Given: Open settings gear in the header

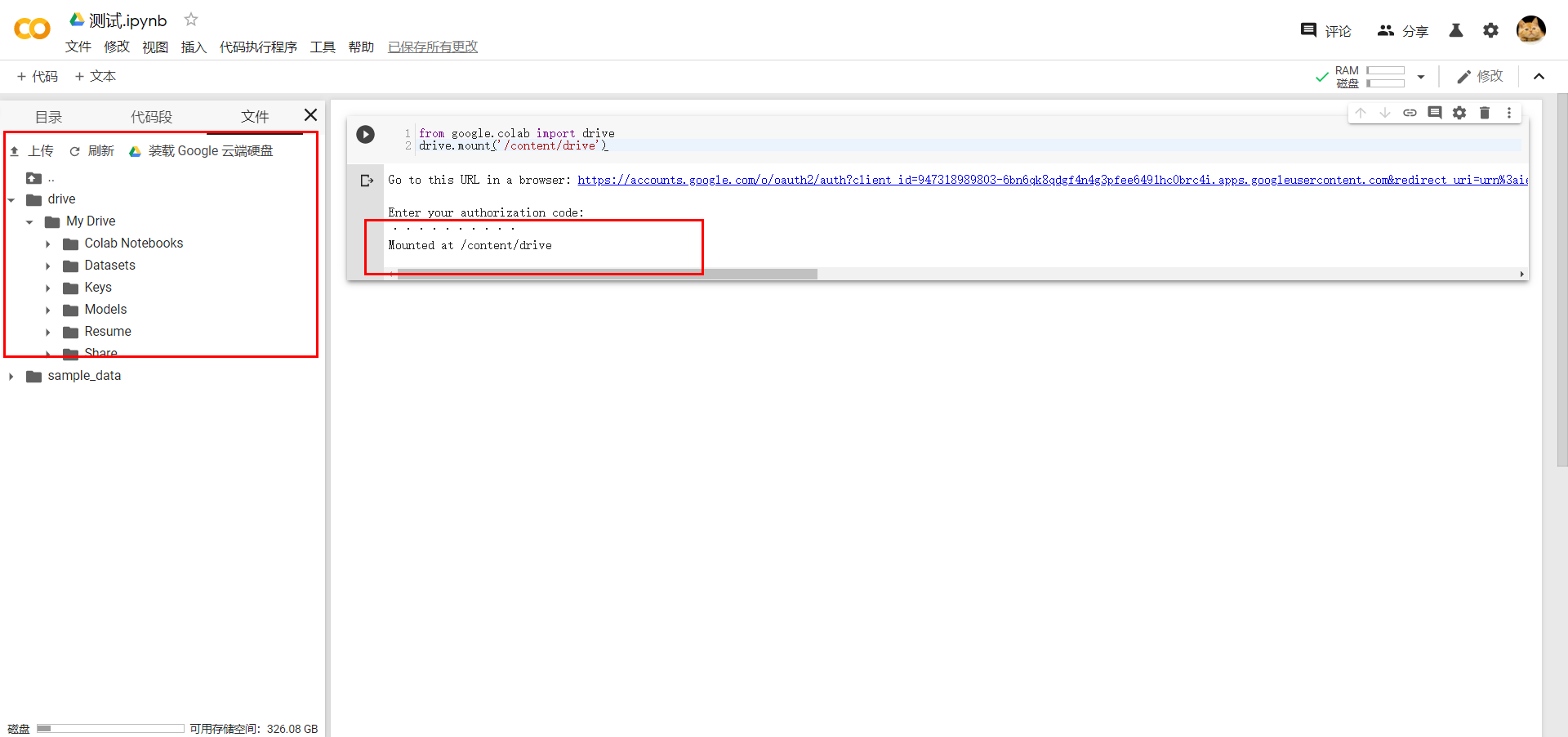Looking at the screenshot, I should 1491,30.
